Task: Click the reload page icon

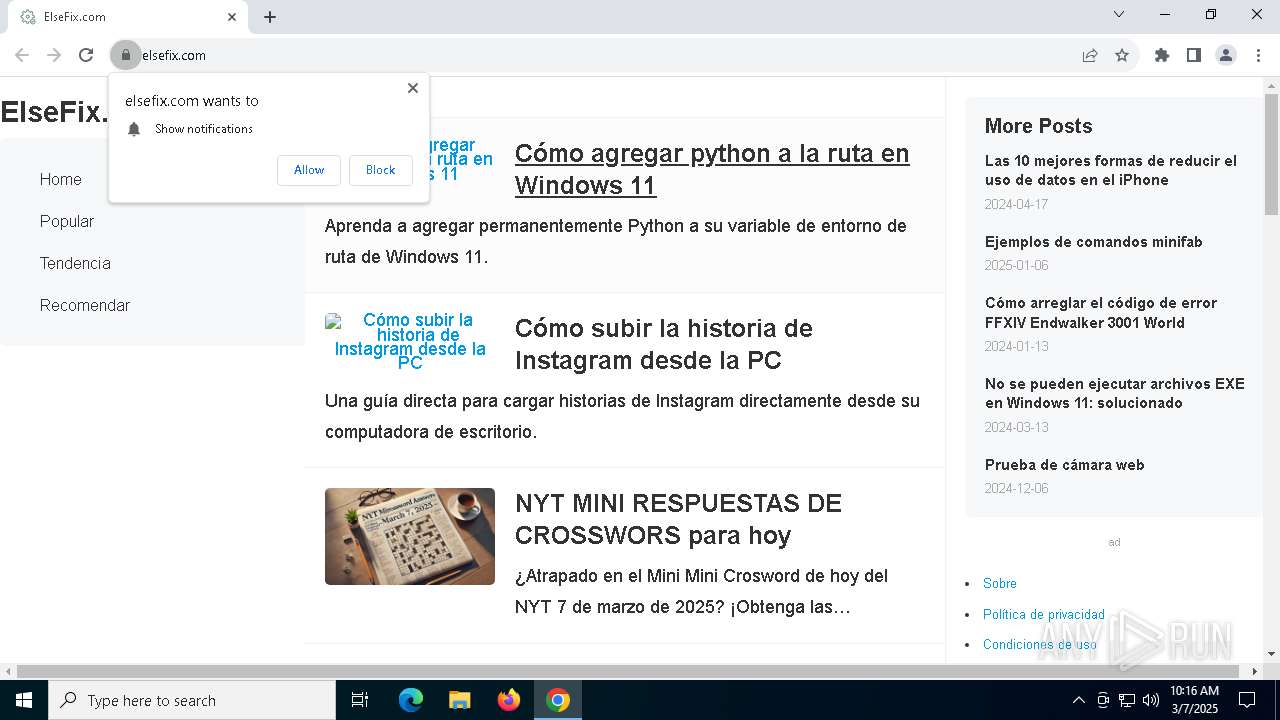Action: pos(86,55)
